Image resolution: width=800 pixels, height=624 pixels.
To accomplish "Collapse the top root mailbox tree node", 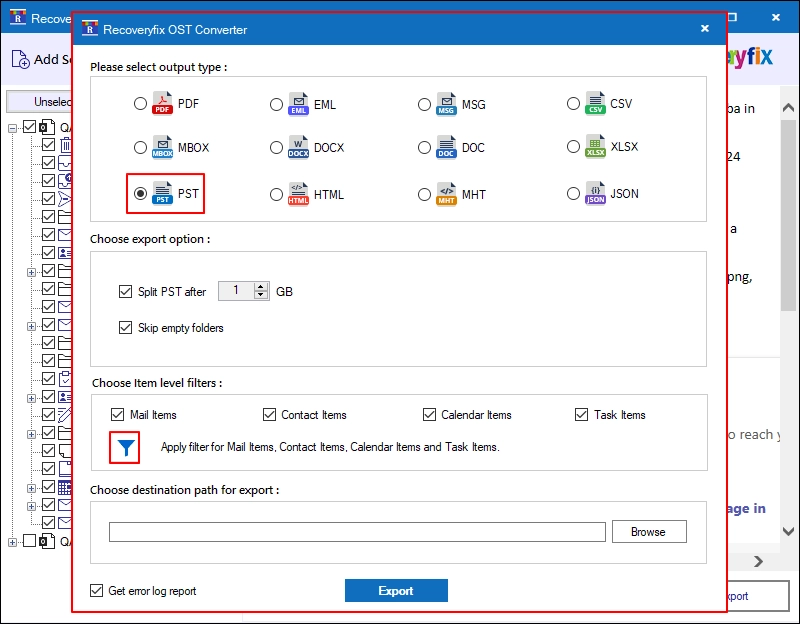I will tap(12, 128).
